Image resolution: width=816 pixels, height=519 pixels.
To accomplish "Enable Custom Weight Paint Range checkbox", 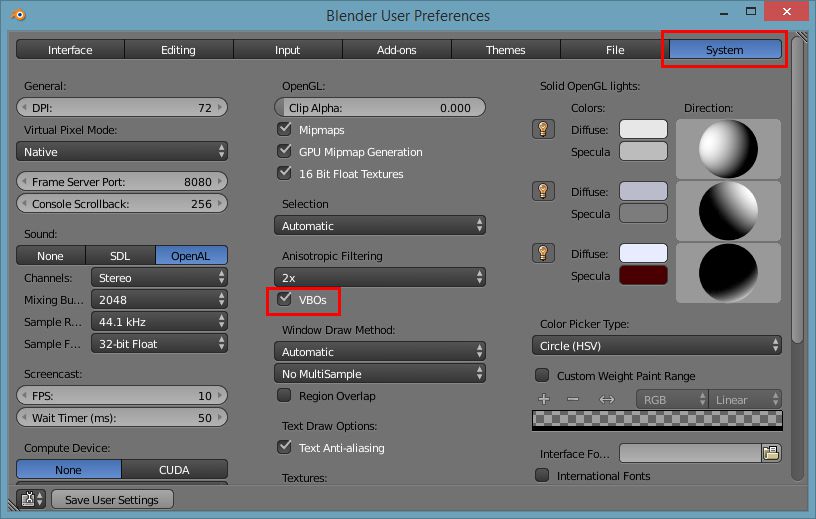I will click(542, 375).
